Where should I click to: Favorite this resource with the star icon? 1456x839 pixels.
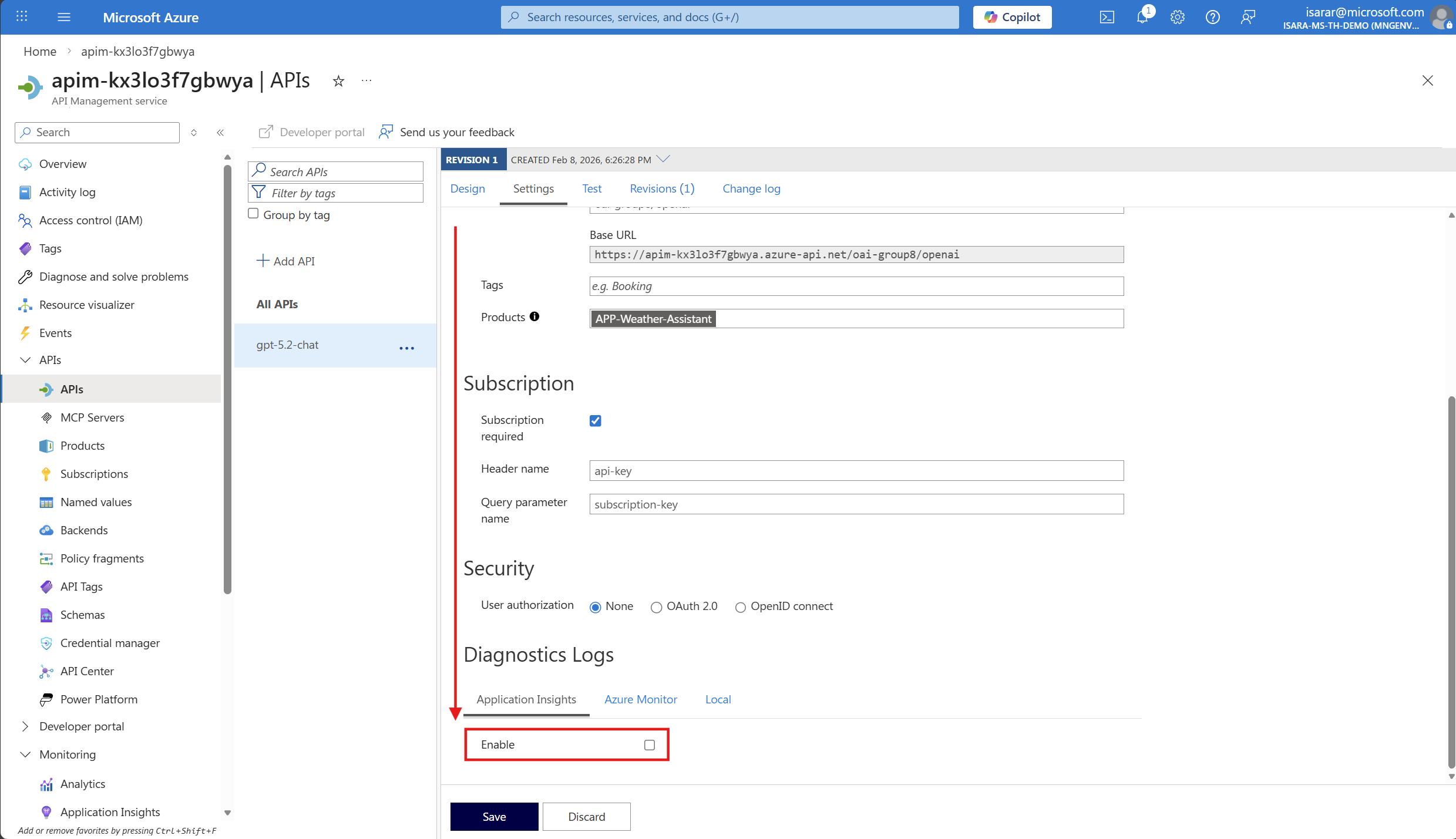[338, 81]
